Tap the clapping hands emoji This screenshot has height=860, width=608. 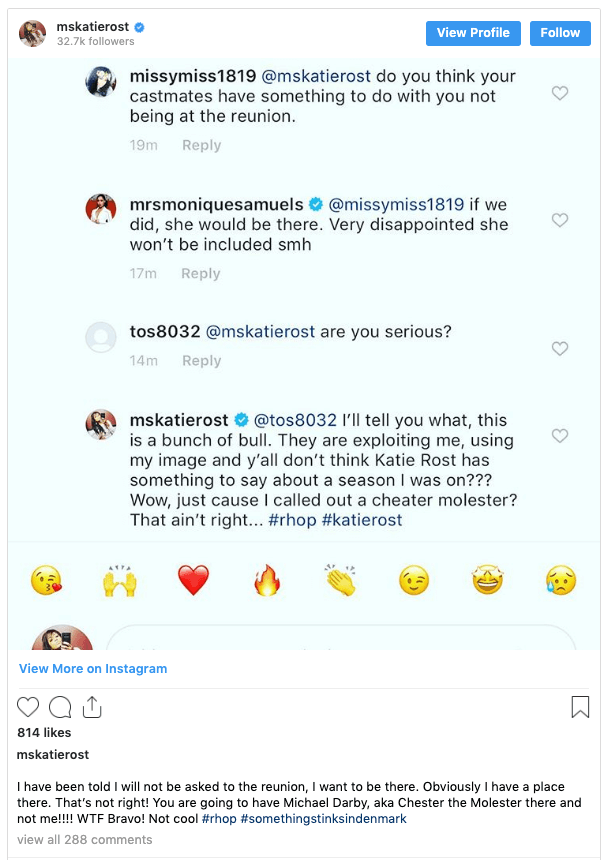(340, 580)
